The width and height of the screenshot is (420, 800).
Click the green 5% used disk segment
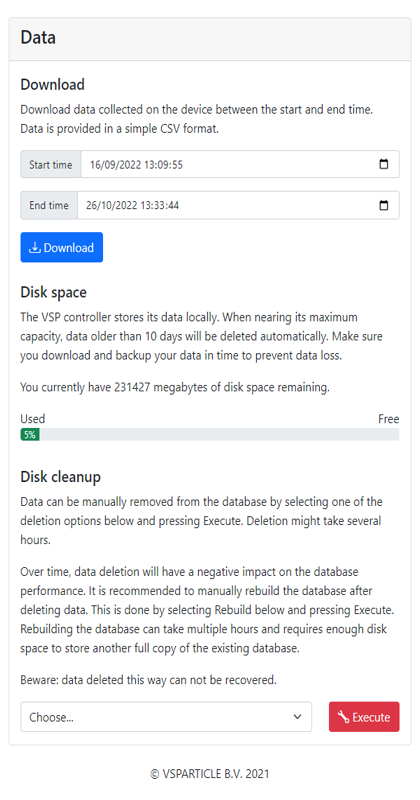[x=30, y=435]
